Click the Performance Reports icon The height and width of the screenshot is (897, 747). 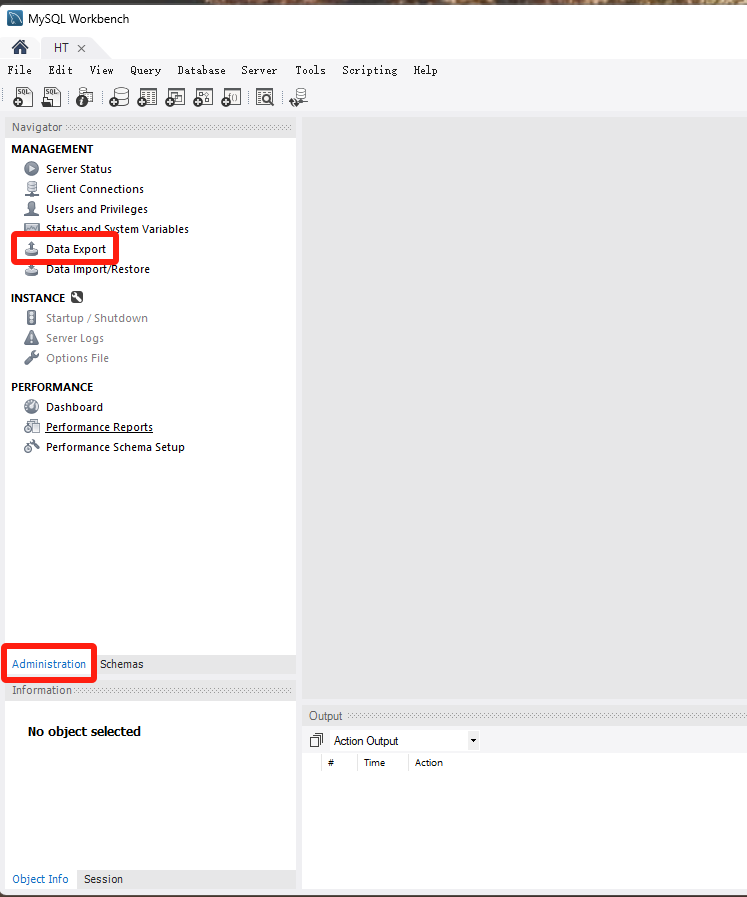pyautogui.click(x=31, y=427)
